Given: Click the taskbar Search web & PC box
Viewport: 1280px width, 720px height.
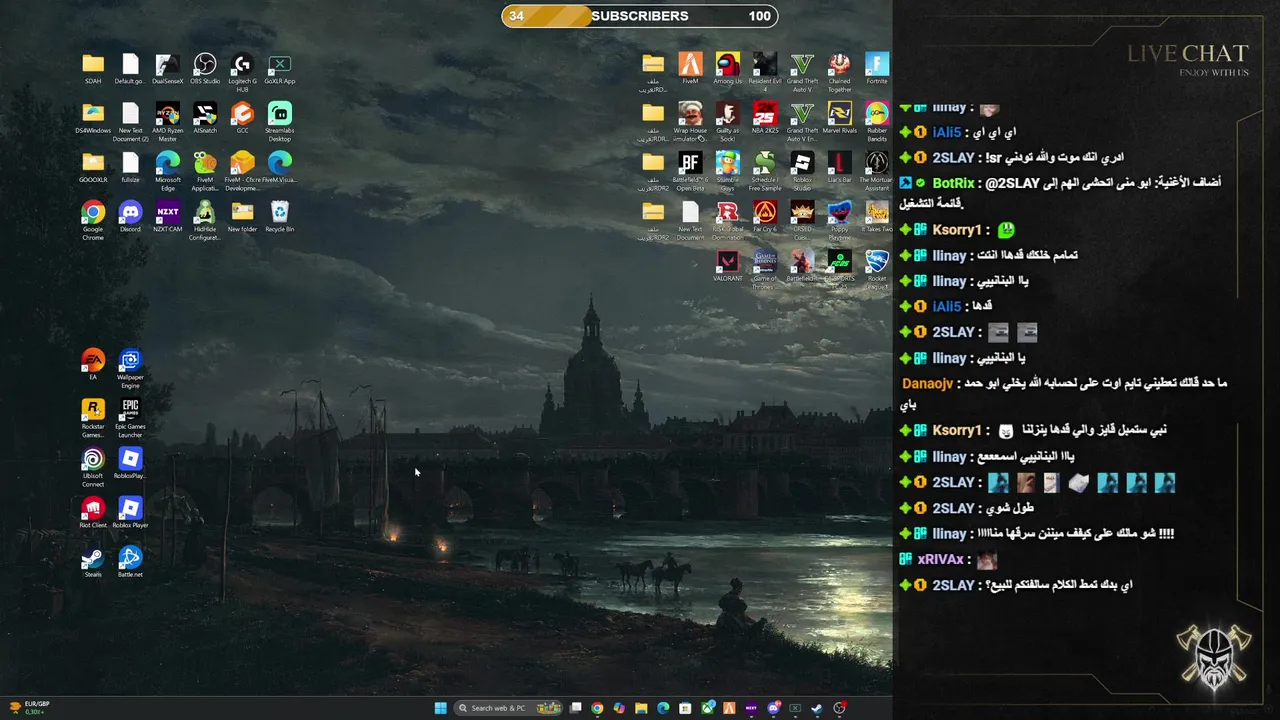Looking at the screenshot, I should point(508,708).
